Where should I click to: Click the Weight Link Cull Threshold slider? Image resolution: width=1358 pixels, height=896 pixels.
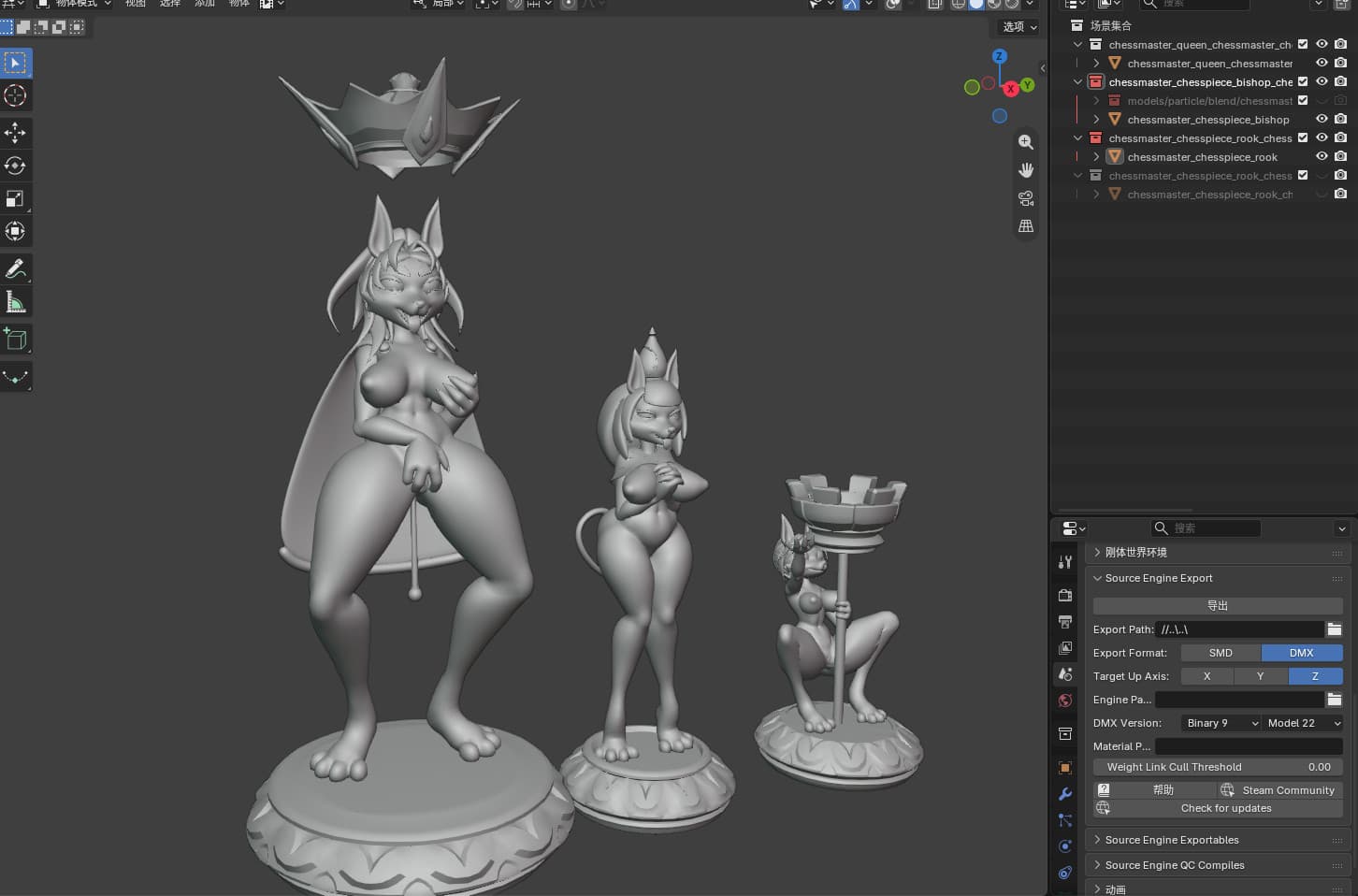tap(1218, 767)
